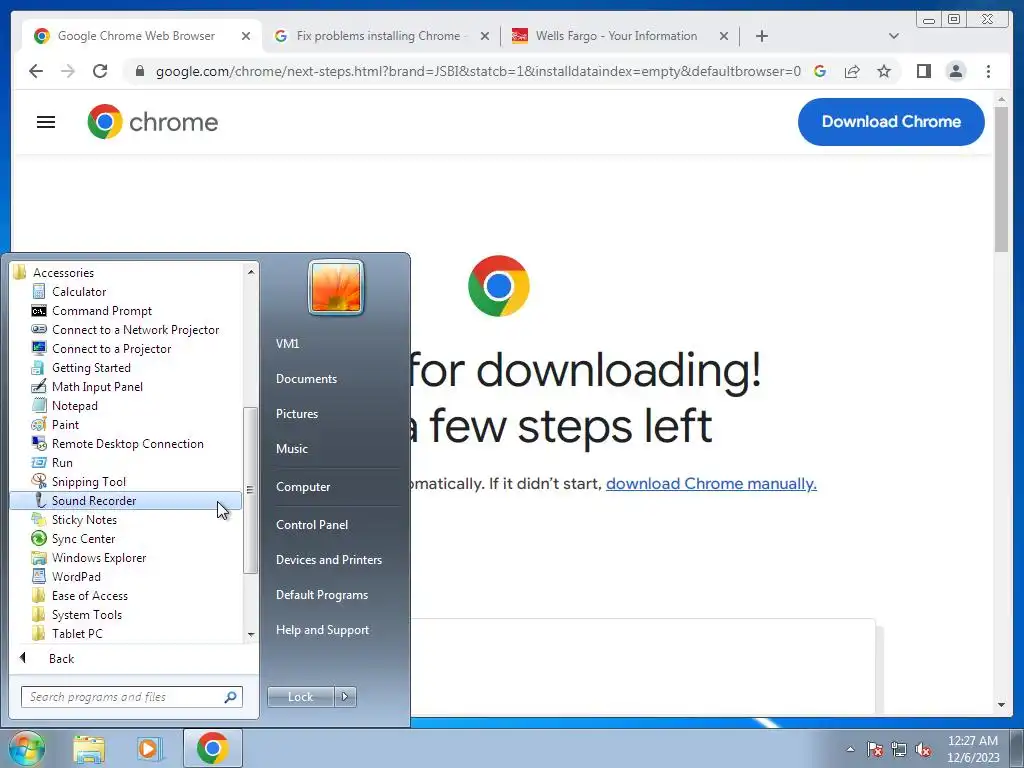Switch to Wells Fargo tab

tap(616, 36)
